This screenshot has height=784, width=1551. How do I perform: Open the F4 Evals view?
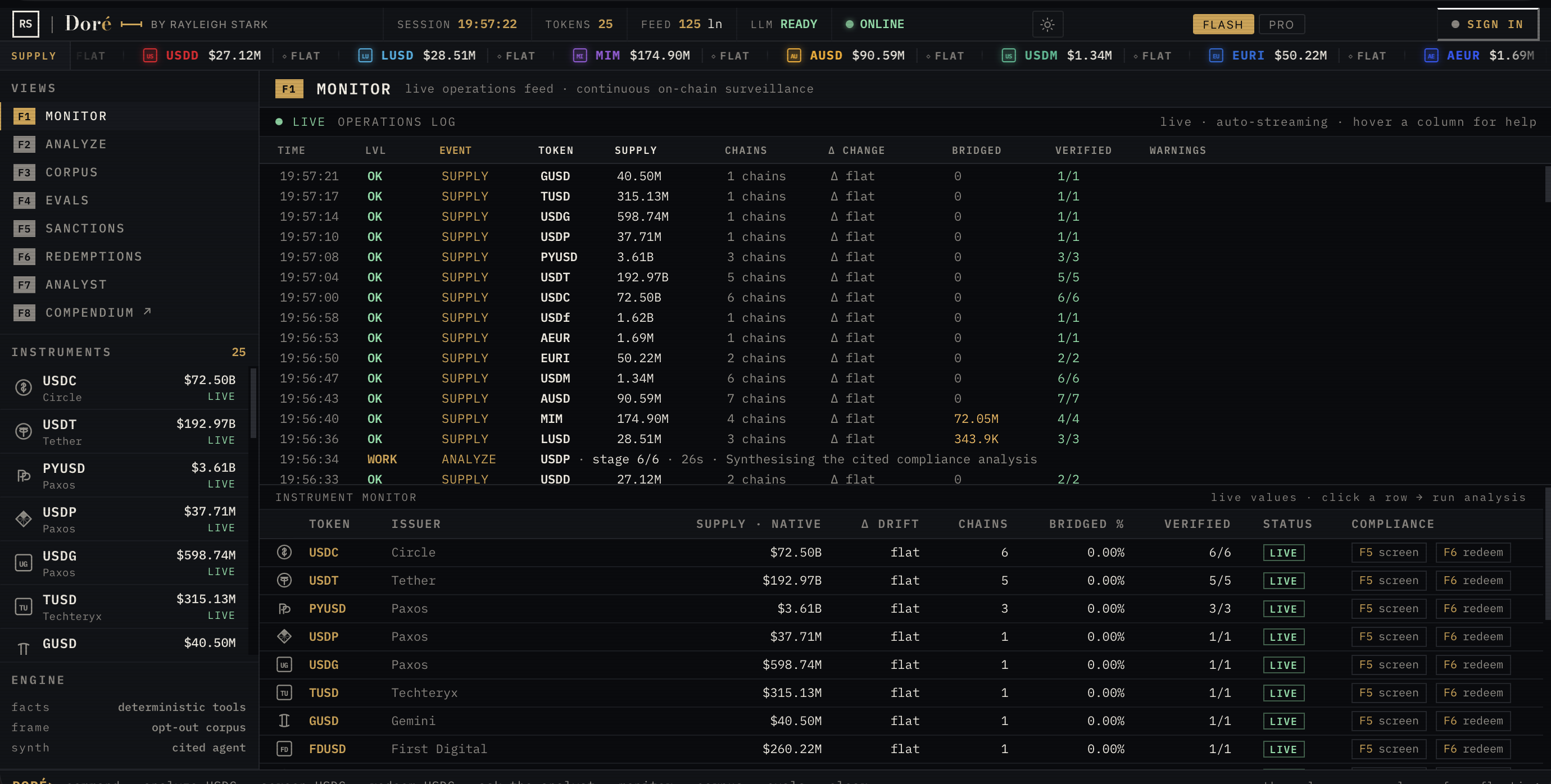[129, 200]
